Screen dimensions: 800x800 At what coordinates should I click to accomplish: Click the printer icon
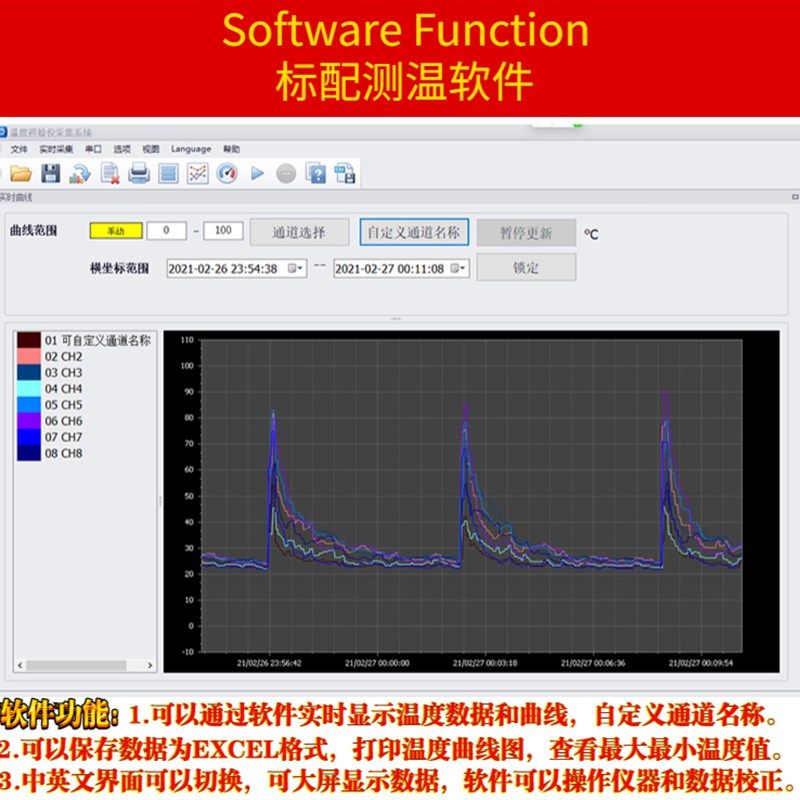pyautogui.click(x=139, y=173)
